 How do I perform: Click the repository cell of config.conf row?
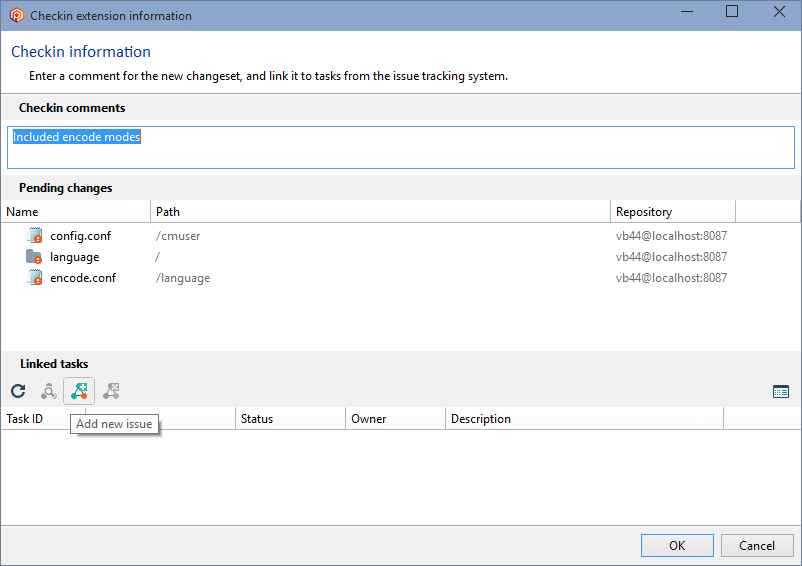pos(671,236)
